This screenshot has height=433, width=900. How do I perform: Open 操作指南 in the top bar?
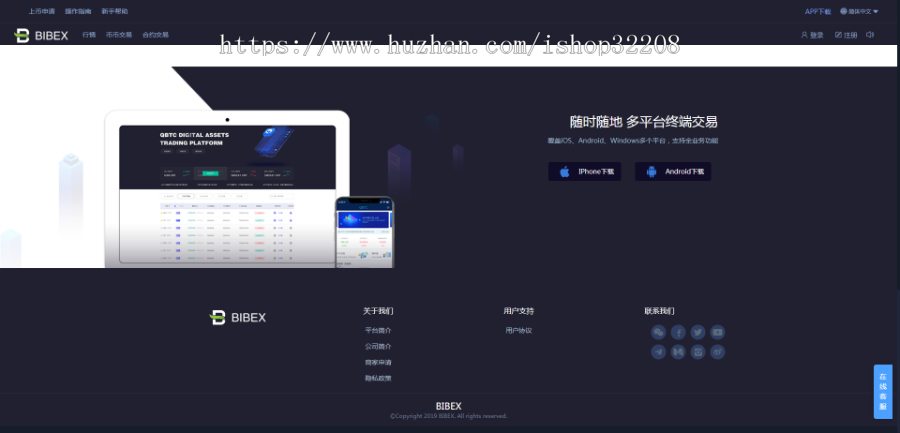[x=78, y=11]
